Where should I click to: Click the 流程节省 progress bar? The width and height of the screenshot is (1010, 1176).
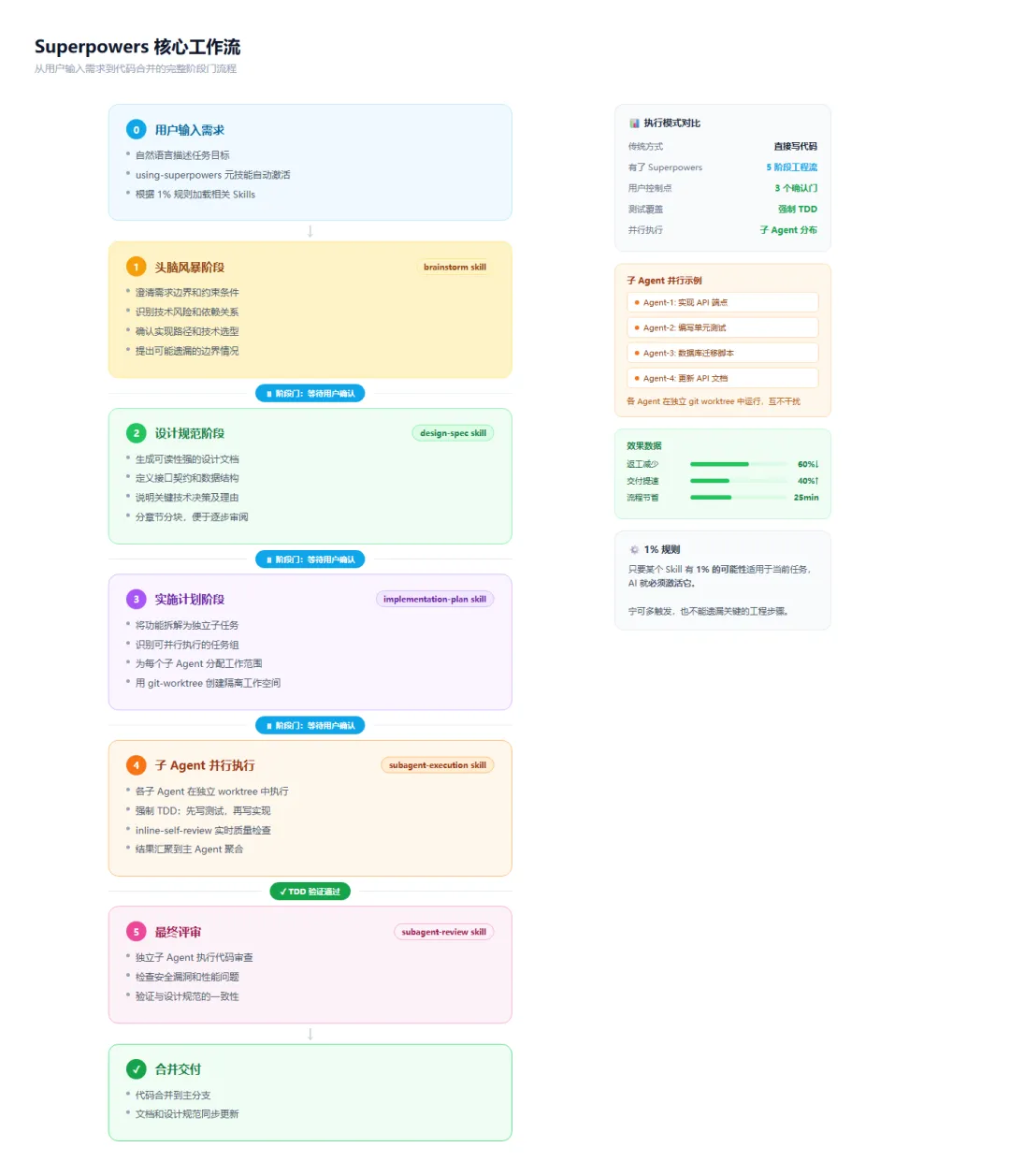point(739,498)
